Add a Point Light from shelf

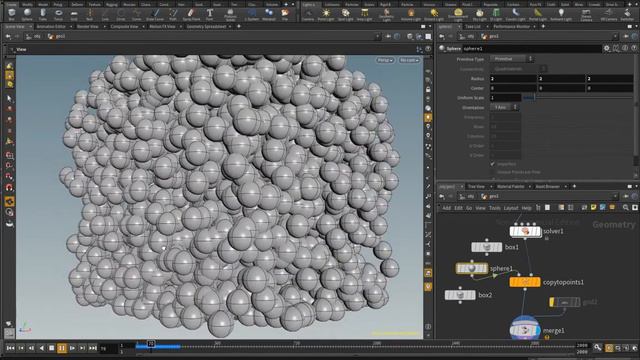click(x=326, y=14)
